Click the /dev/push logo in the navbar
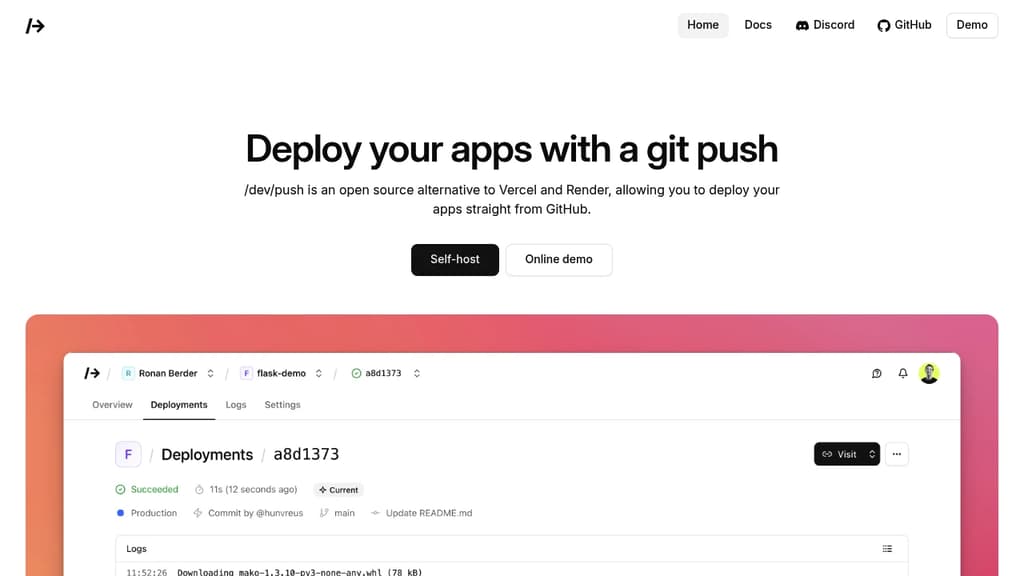This screenshot has height=576, width=1024. 34,25
